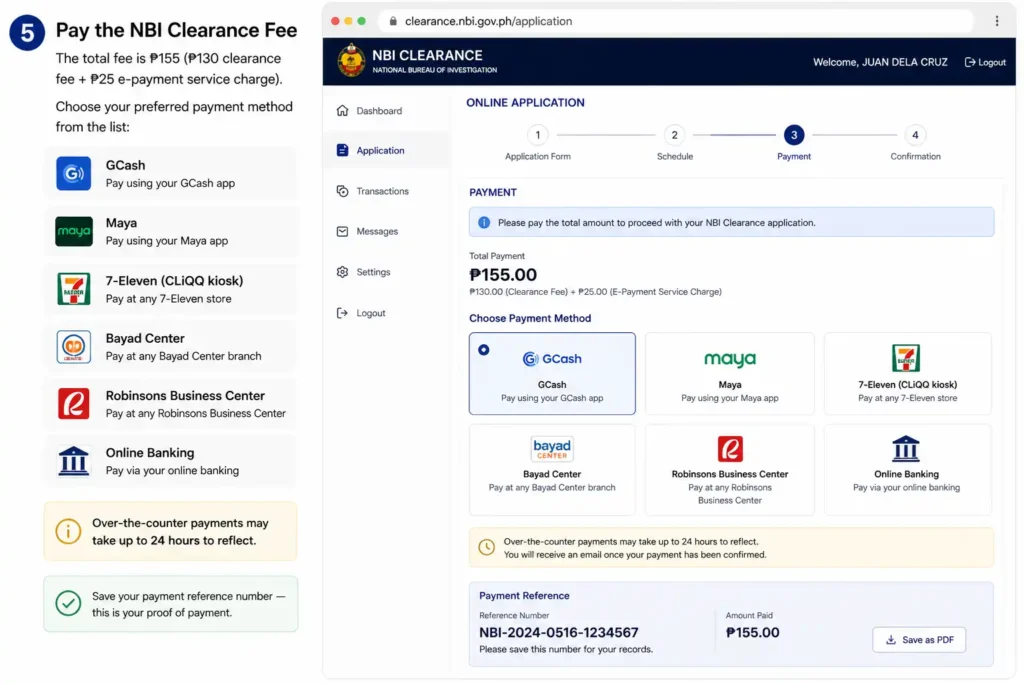The width and height of the screenshot is (1024, 683).
Task: Click the green checkmark icon in left tip
Action: coord(68,603)
